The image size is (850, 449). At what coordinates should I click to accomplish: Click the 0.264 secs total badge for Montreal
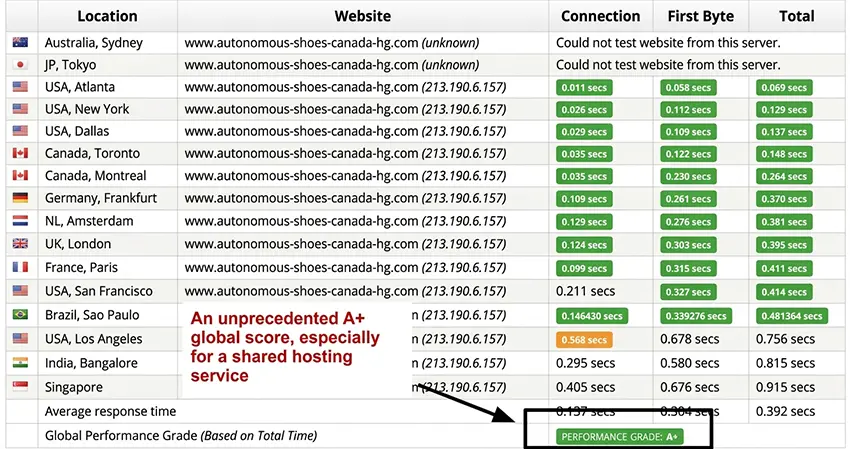coord(784,177)
